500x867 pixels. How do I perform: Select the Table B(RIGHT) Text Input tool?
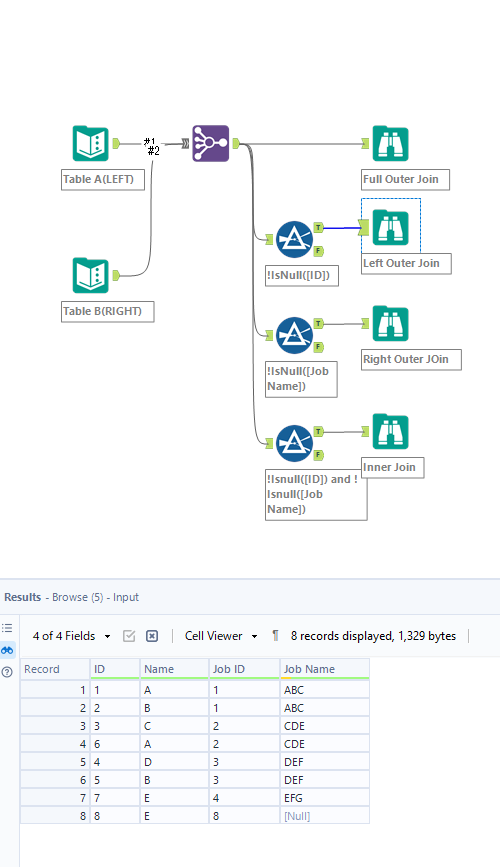(91, 275)
